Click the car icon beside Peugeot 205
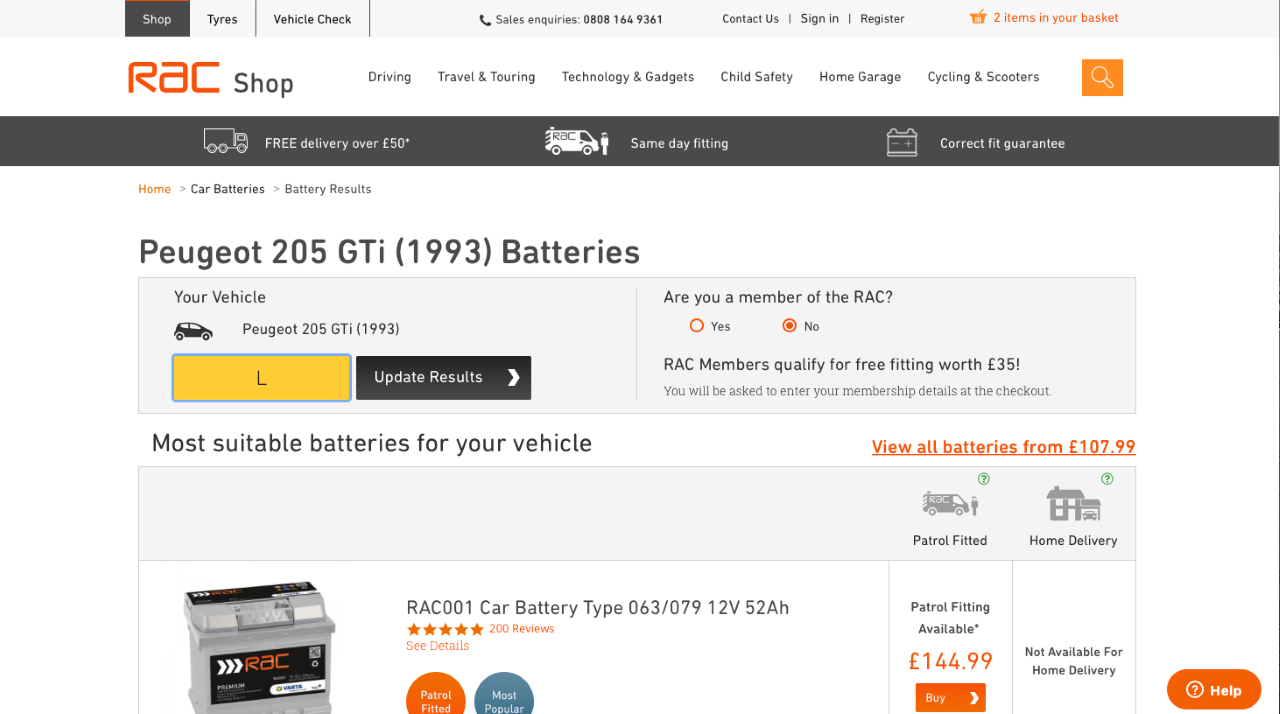Viewport: 1280px width, 714px height. 193,329
